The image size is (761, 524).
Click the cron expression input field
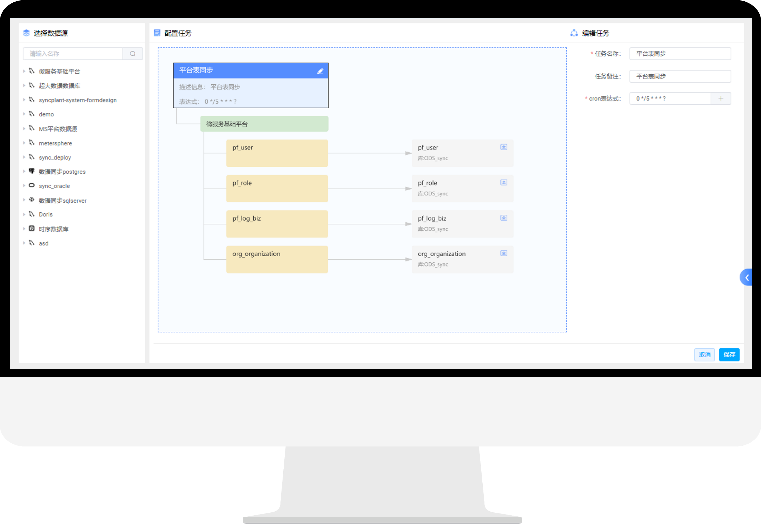pyautogui.click(x=668, y=98)
